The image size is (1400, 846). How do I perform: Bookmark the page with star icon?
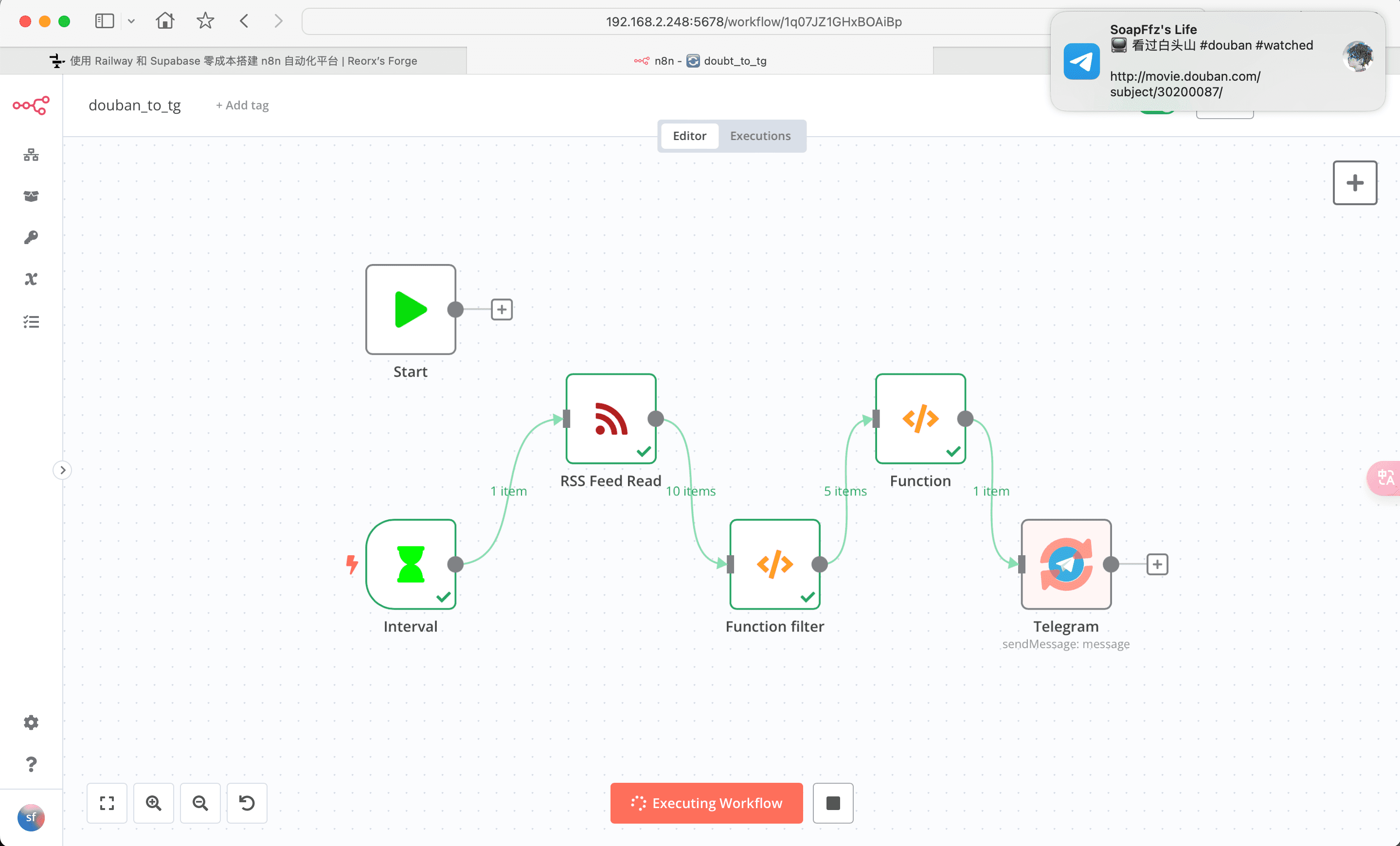205,21
